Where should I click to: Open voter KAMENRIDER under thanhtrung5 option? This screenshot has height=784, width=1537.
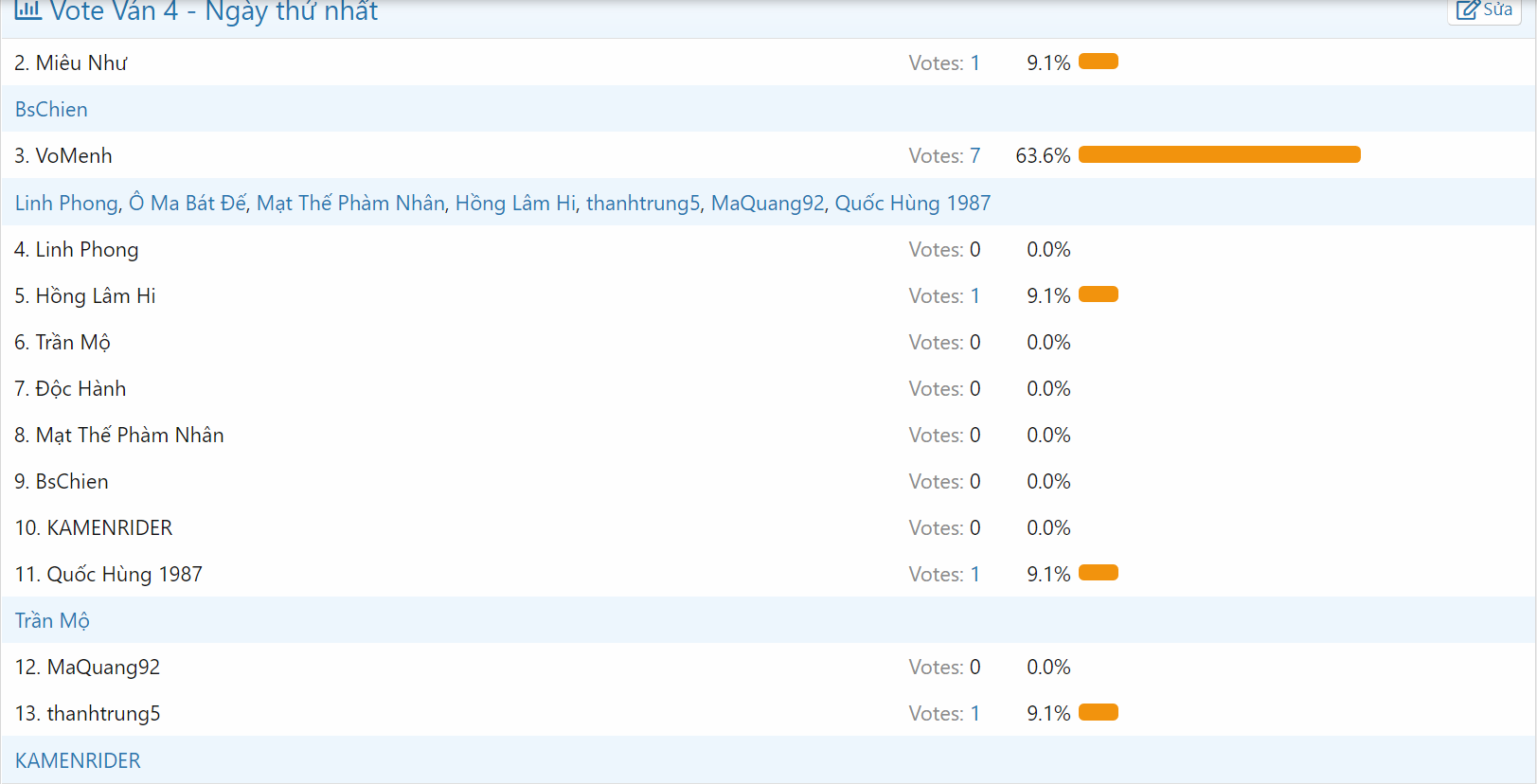point(78,761)
